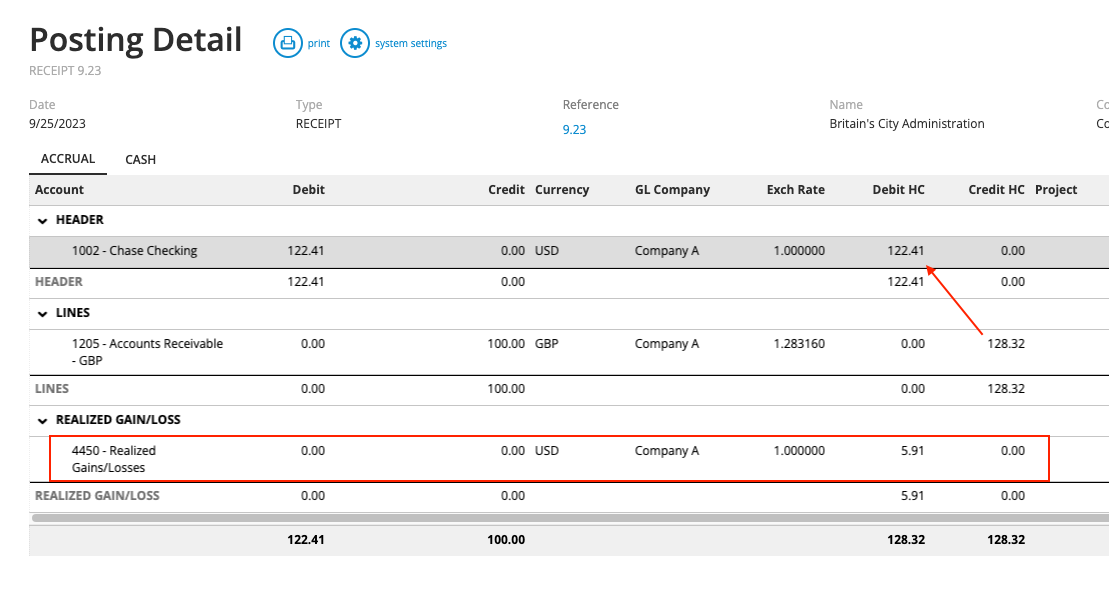
Task: Click the Account column header
Action: pyautogui.click(x=56, y=189)
